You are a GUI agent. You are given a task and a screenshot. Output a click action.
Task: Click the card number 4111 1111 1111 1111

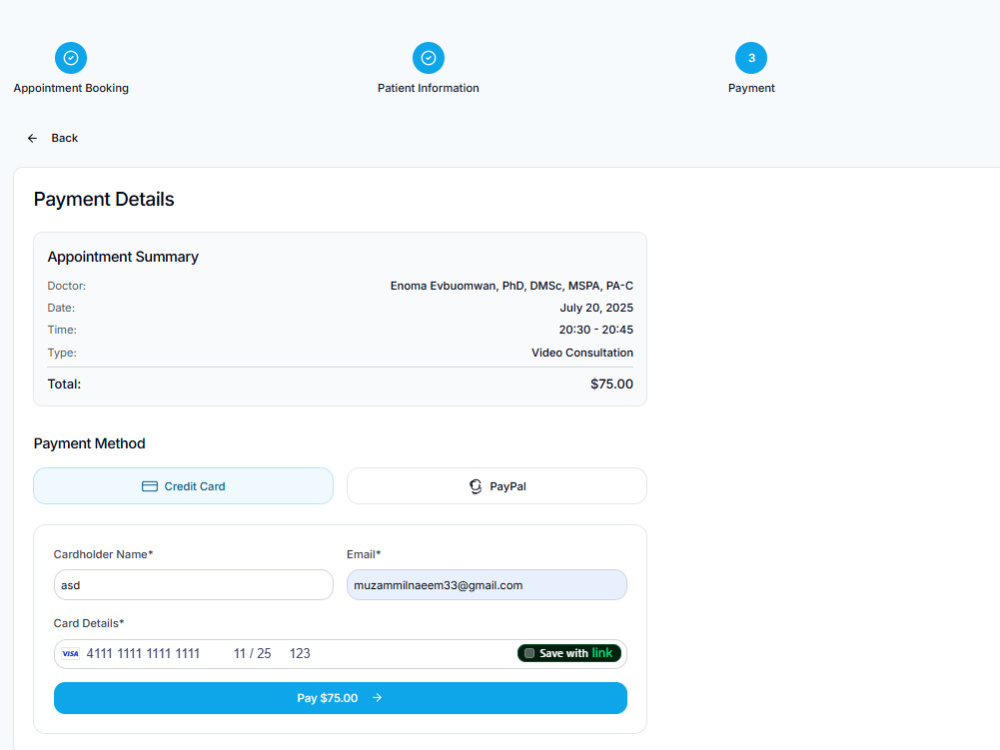coord(143,654)
